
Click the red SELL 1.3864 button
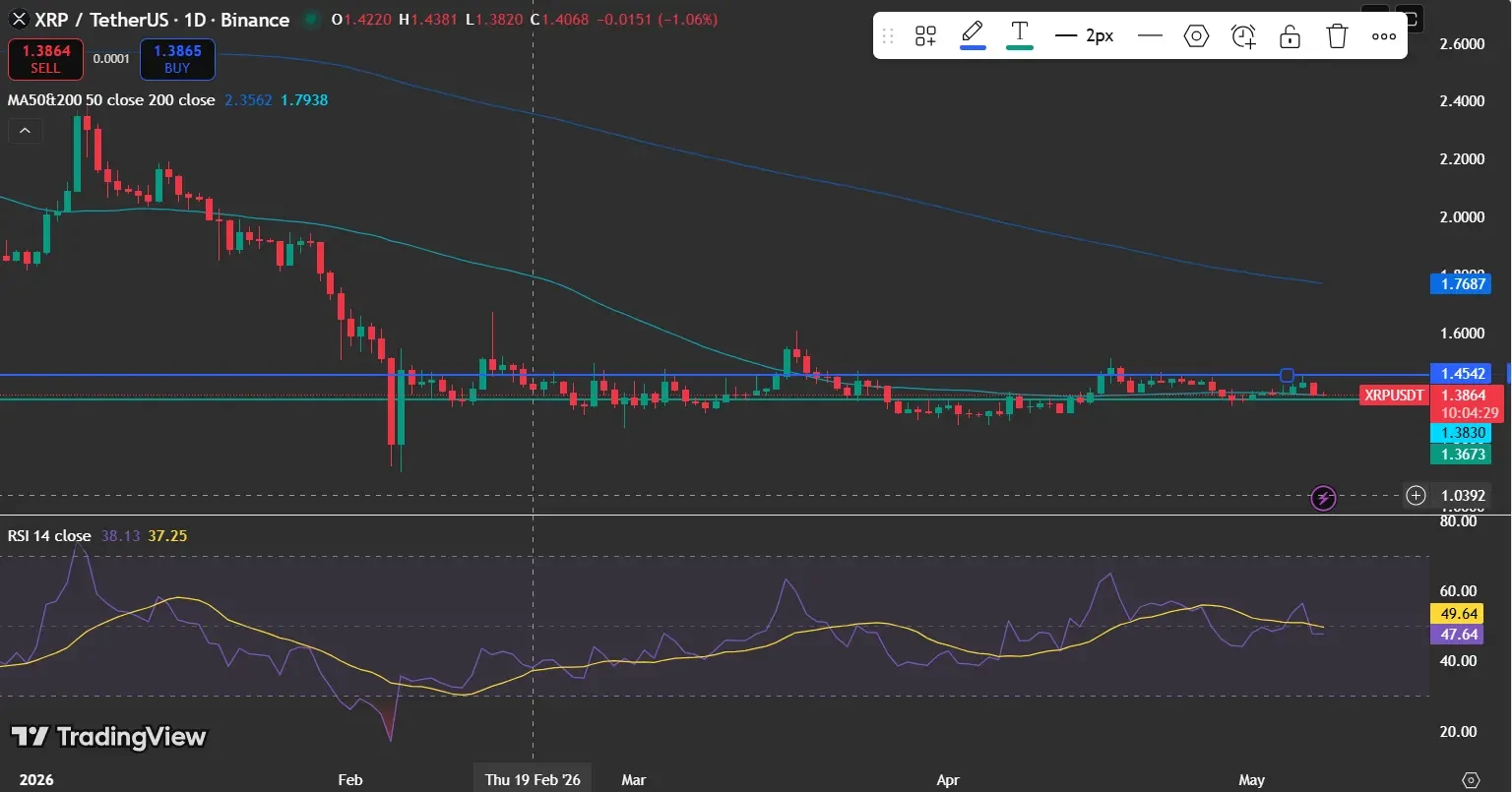coord(45,59)
